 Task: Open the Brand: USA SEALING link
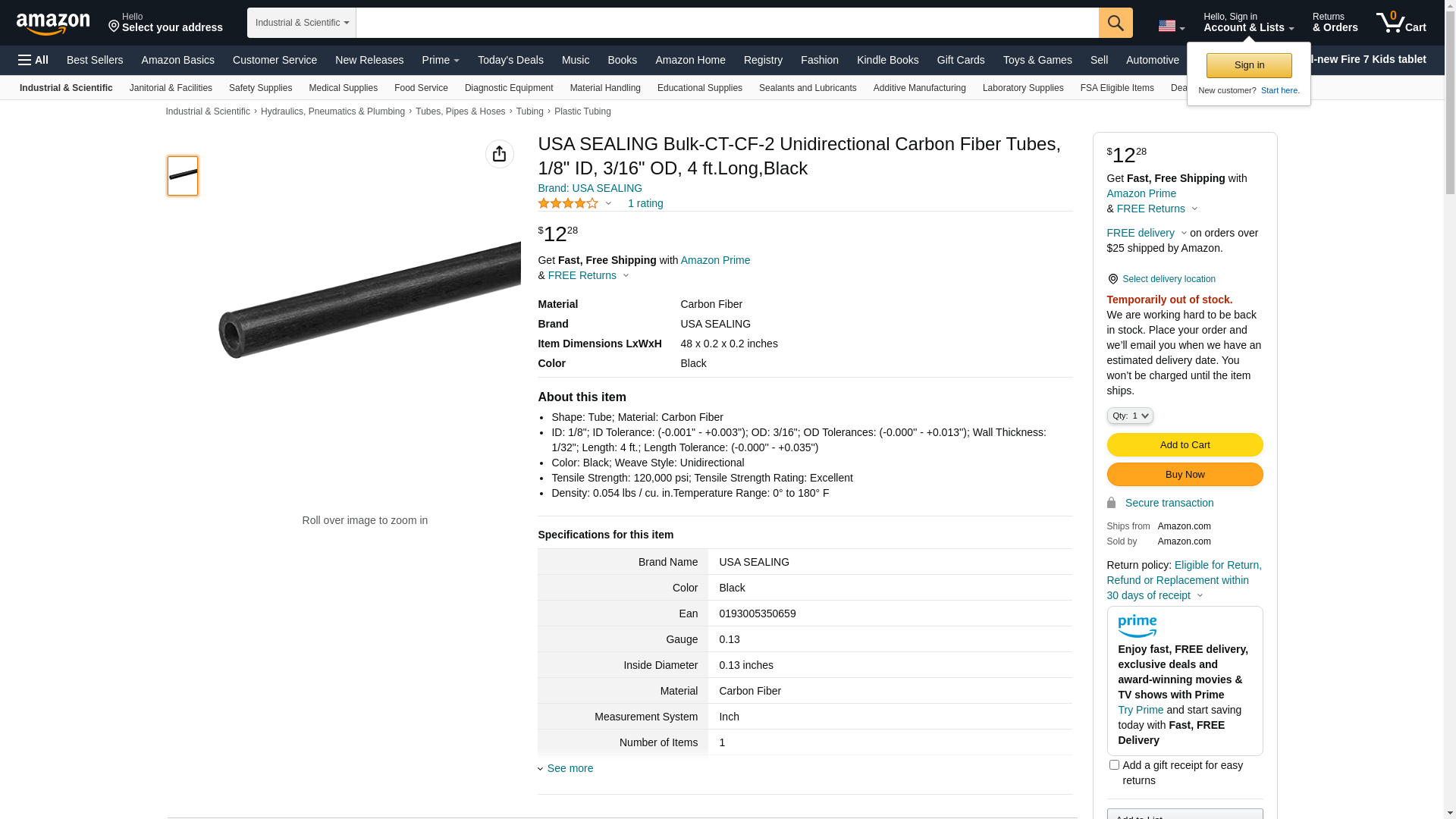tap(590, 188)
